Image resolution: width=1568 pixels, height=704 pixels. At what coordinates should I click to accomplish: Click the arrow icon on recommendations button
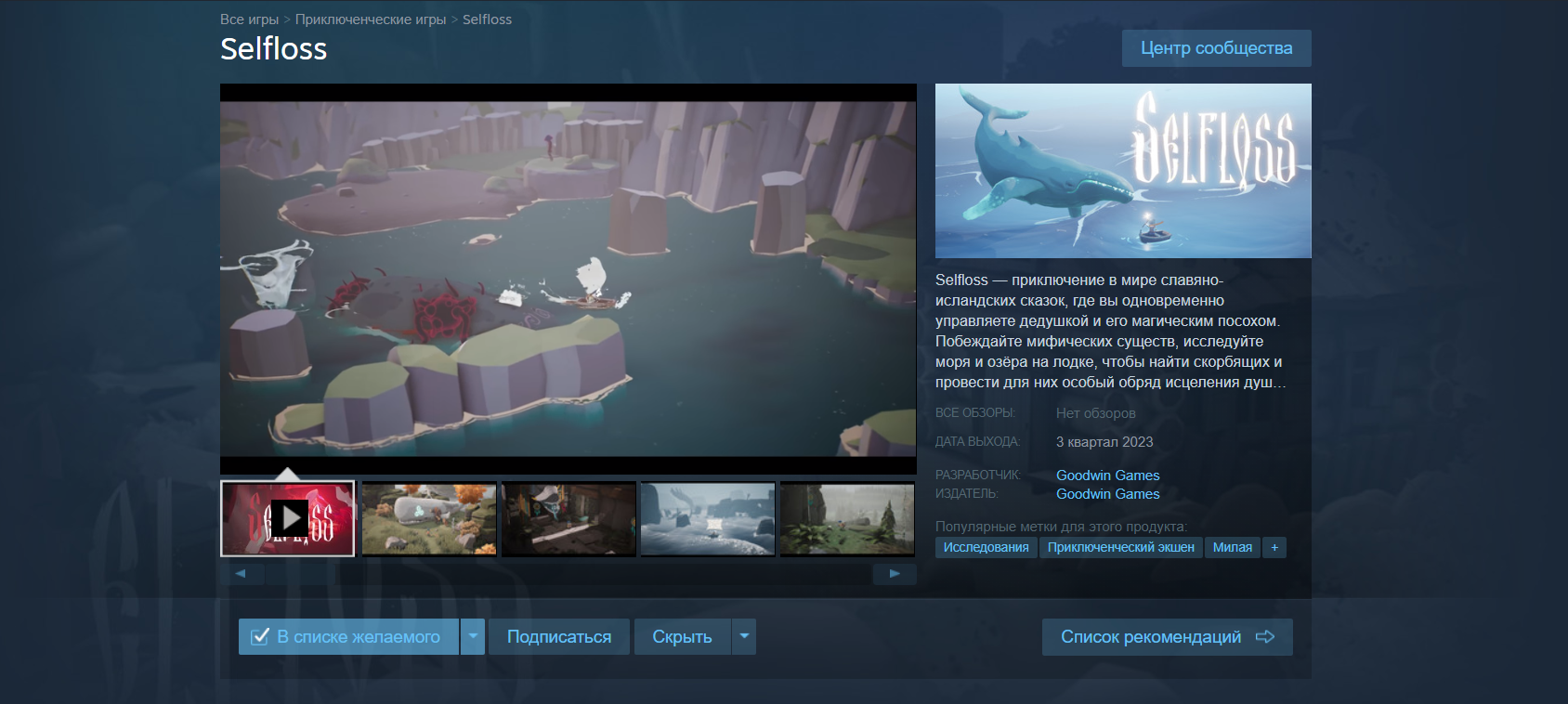point(1264,637)
